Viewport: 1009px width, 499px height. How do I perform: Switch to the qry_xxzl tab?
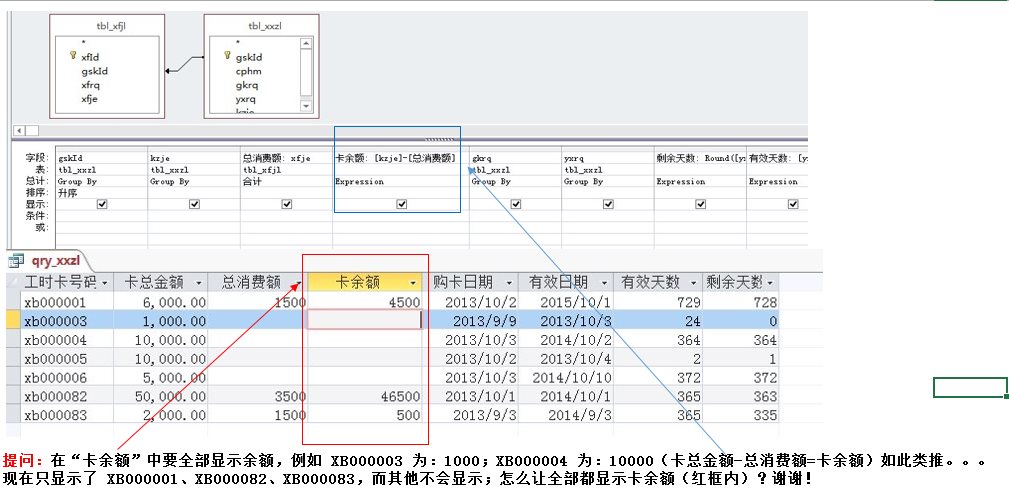tap(54, 260)
